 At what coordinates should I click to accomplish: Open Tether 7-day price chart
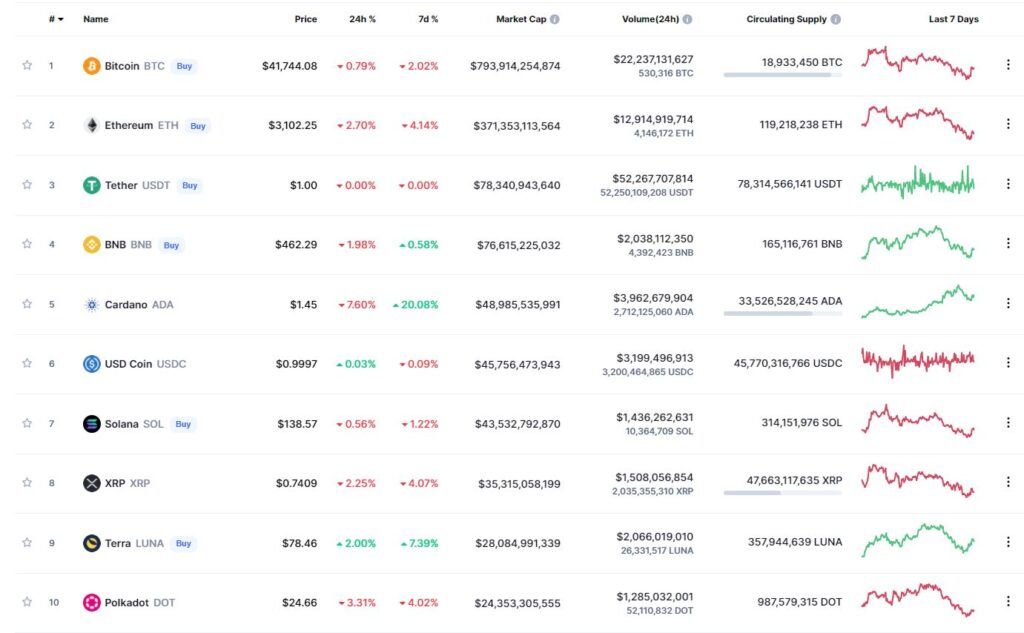click(x=918, y=182)
